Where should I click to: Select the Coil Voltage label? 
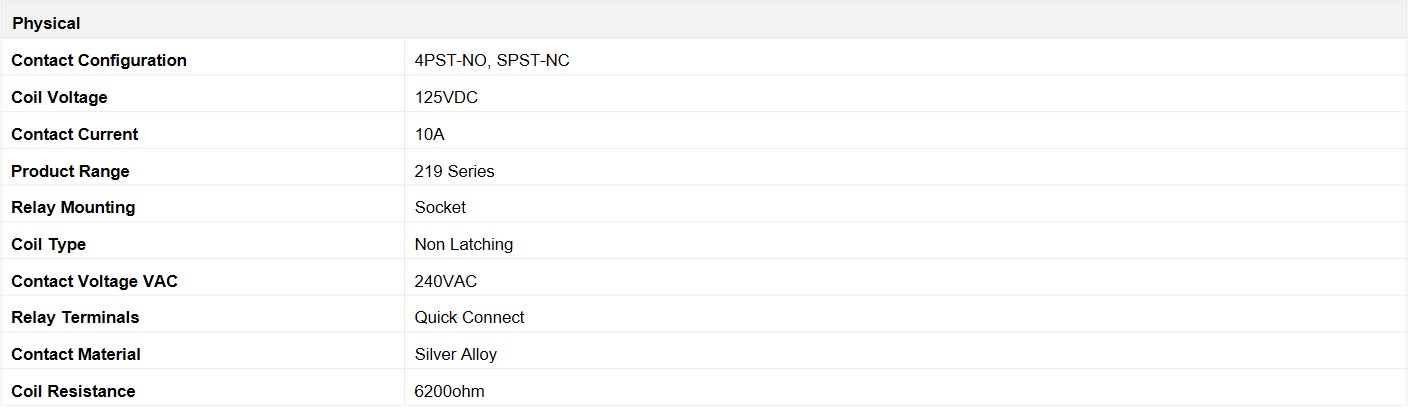59,97
